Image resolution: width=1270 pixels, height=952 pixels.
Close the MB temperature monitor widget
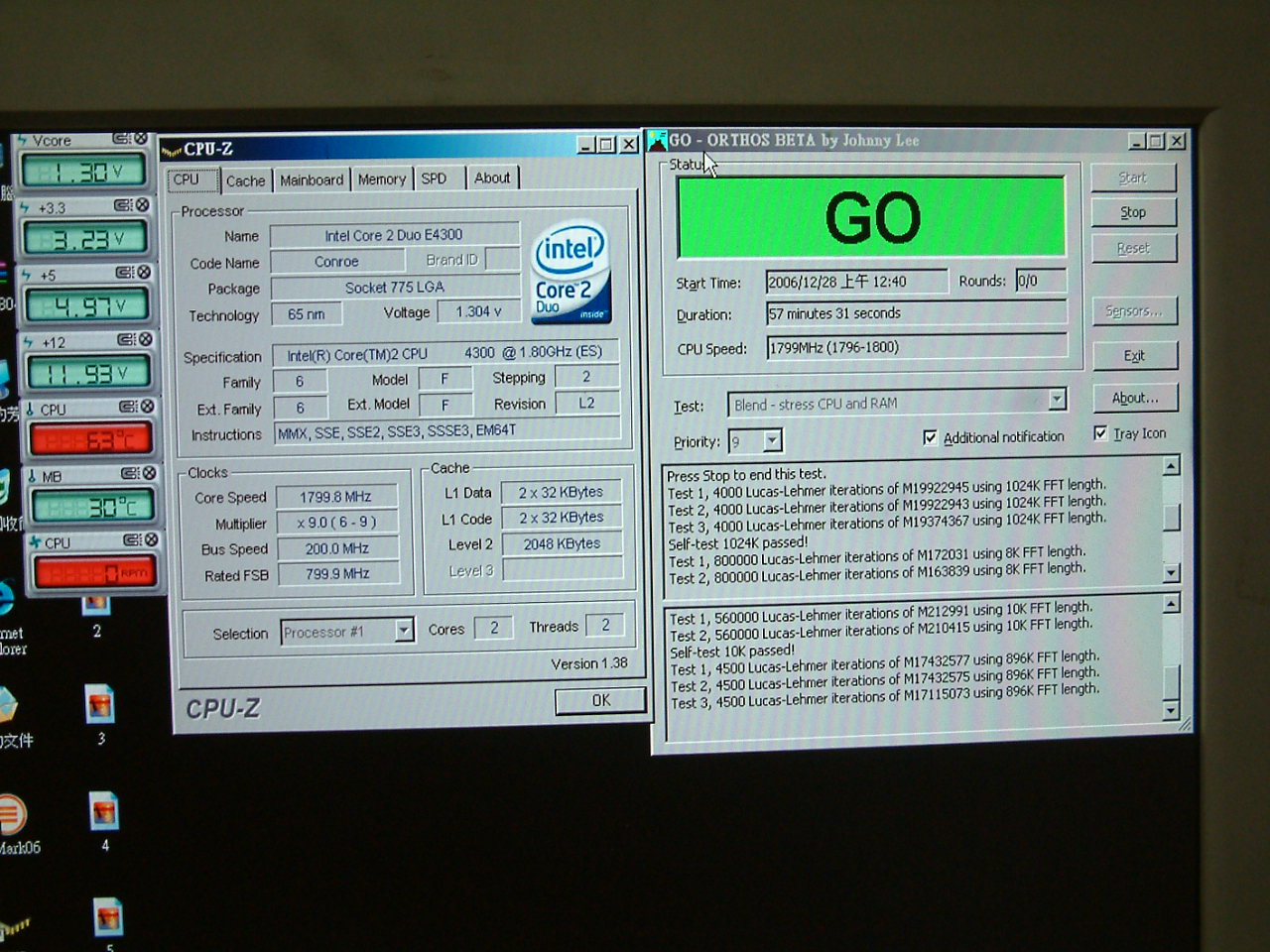(149, 473)
